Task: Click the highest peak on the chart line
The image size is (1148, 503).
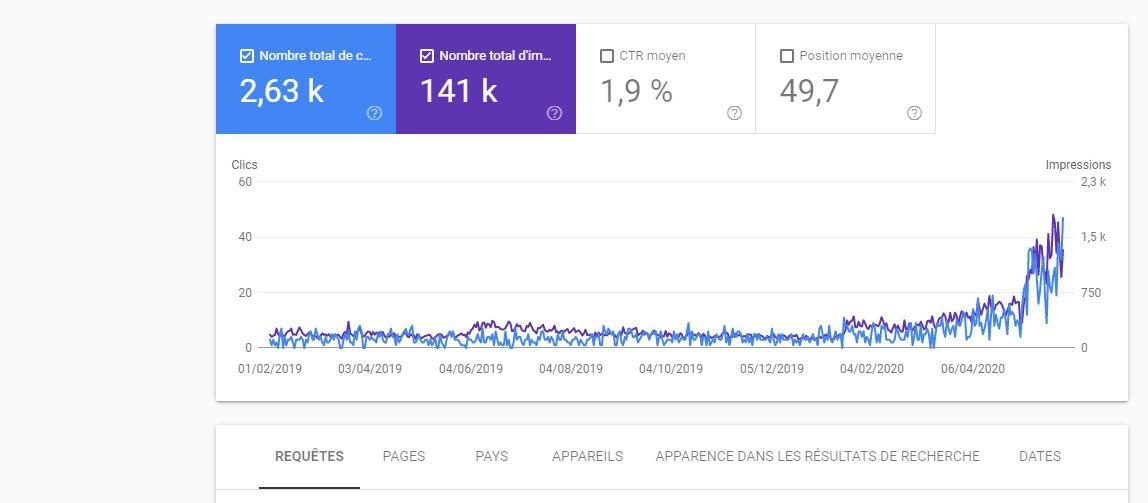Action: point(1053,215)
